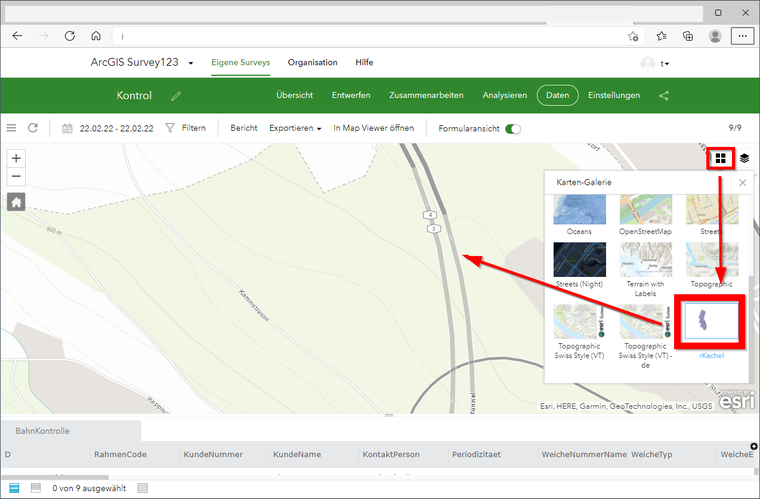Open browser profile avatar icon
The height and width of the screenshot is (499, 760).
pyautogui.click(x=715, y=36)
